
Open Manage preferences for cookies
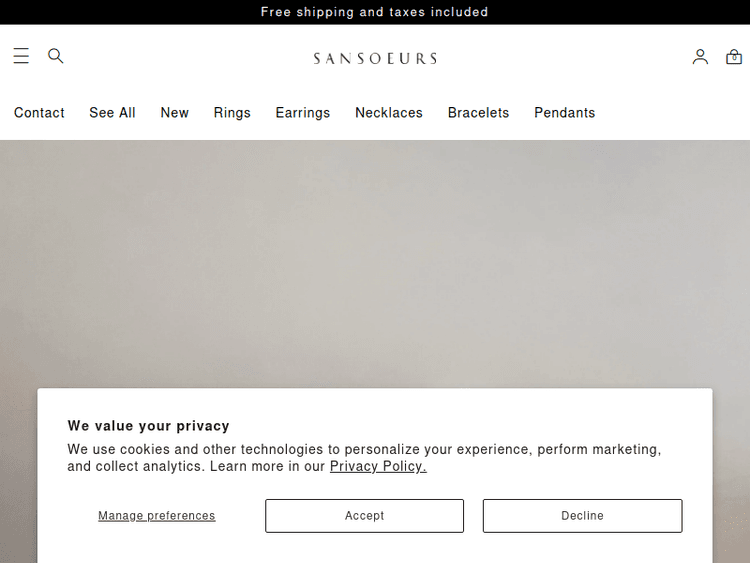point(156,516)
